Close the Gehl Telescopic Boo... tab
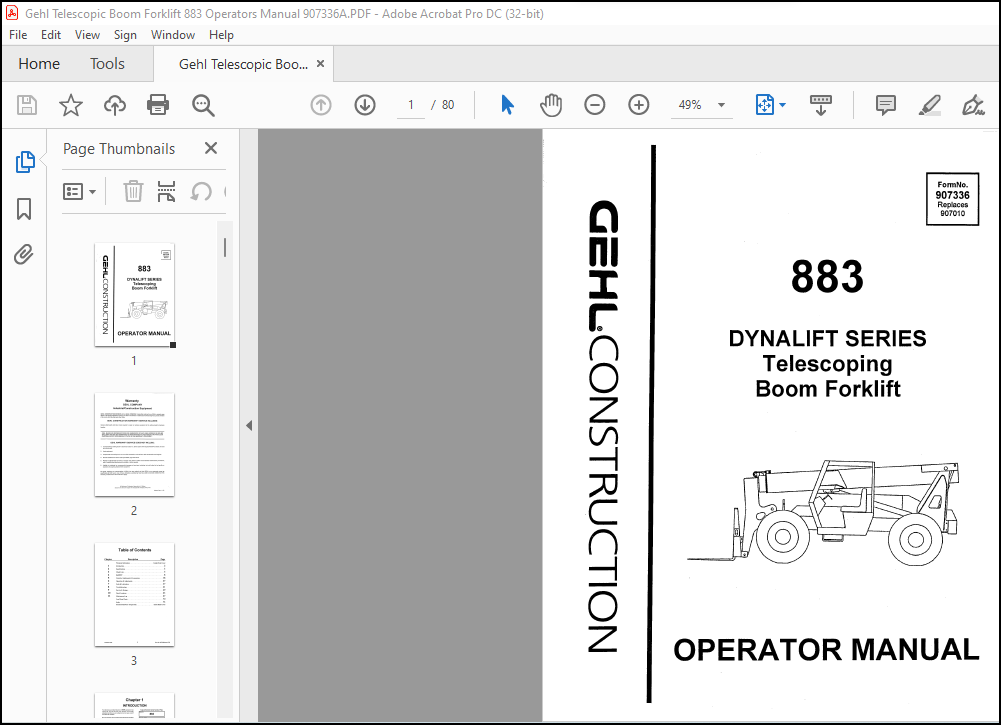 click(x=320, y=64)
